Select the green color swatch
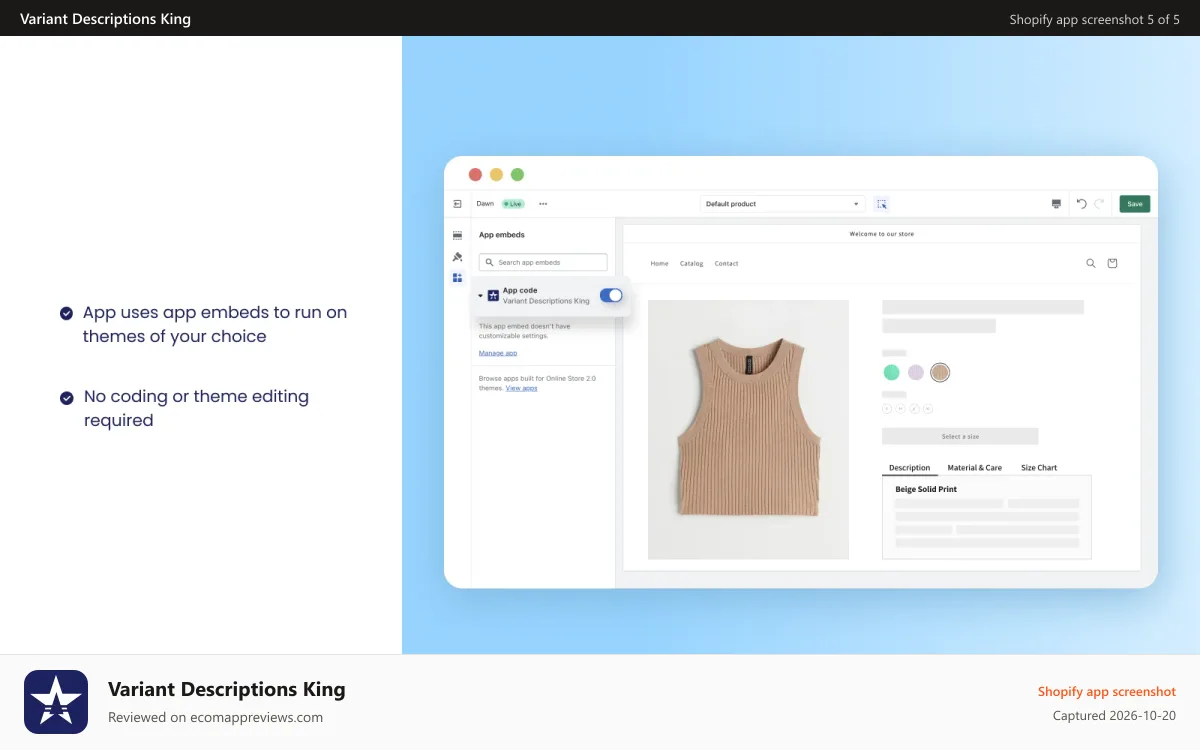Viewport: 1200px width, 750px height. point(891,373)
